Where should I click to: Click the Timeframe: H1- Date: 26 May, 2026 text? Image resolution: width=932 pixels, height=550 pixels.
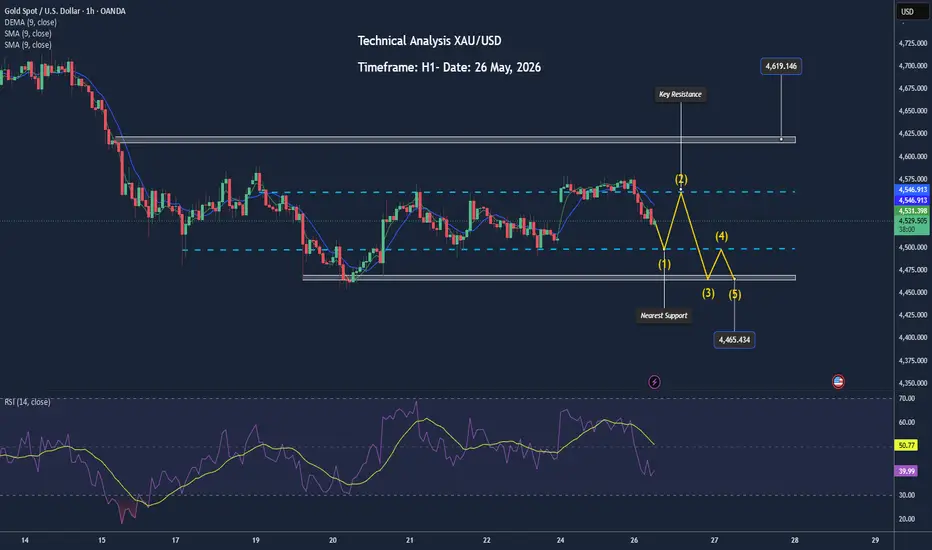(449, 67)
